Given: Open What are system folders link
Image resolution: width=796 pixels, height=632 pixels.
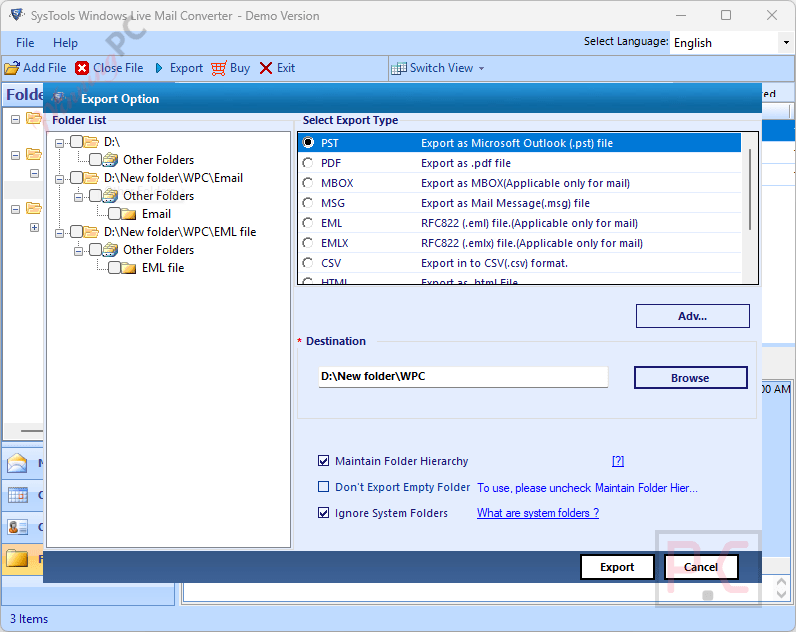Looking at the screenshot, I should 538,513.
